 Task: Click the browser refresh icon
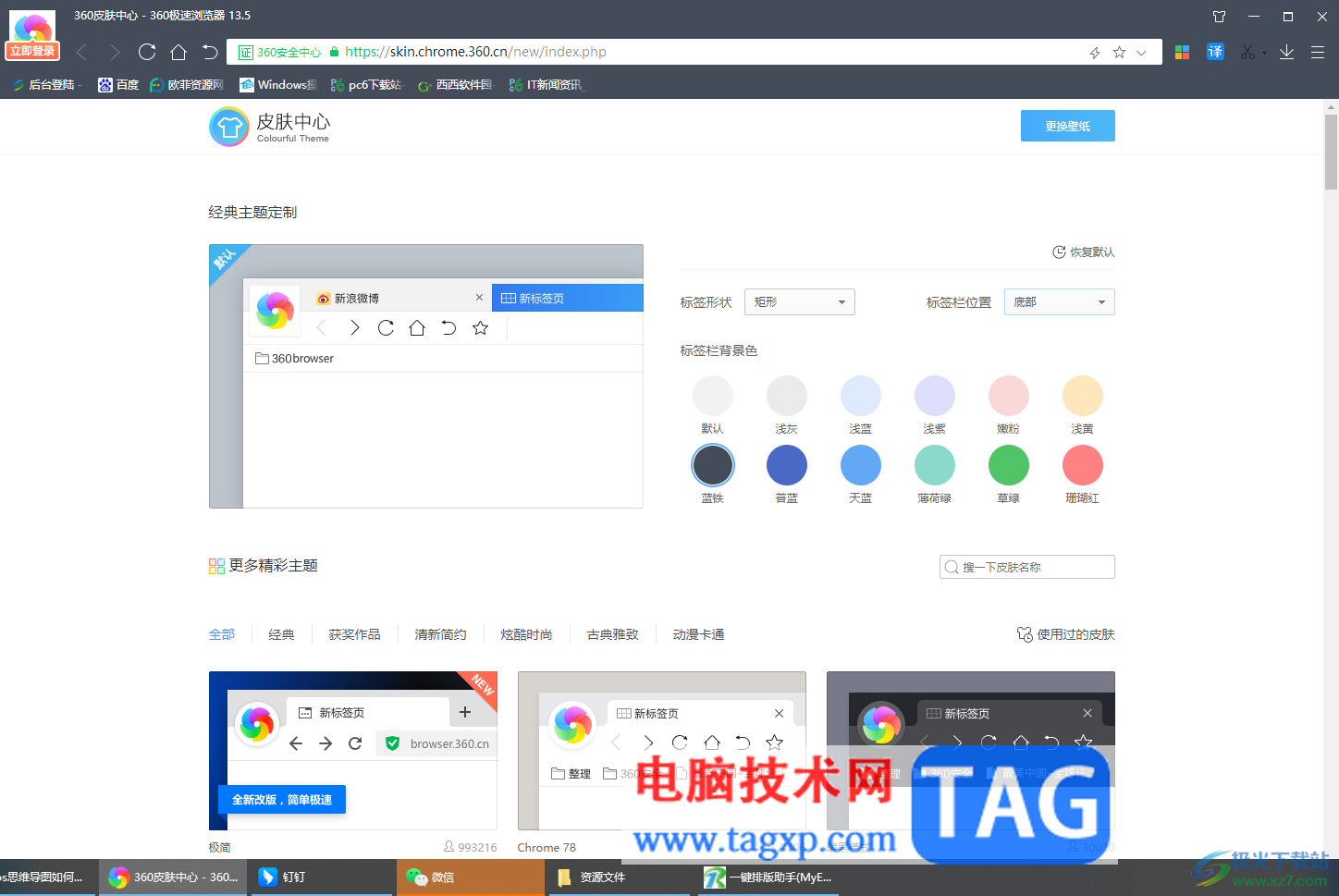tap(147, 52)
